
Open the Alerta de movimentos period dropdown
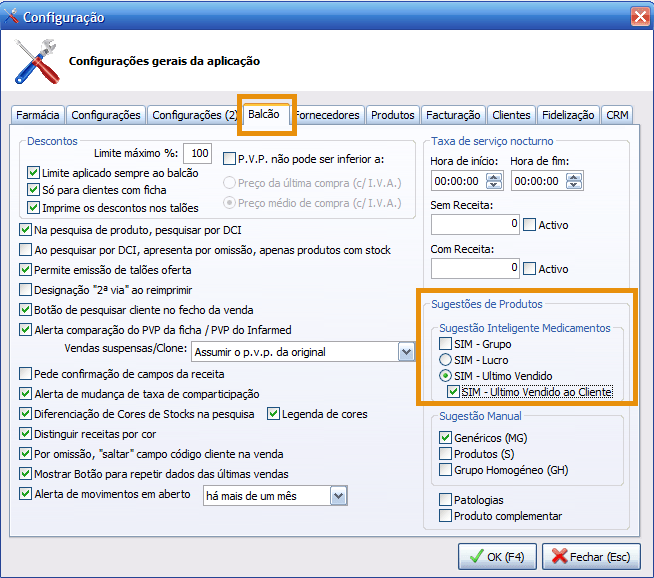point(338,496)
